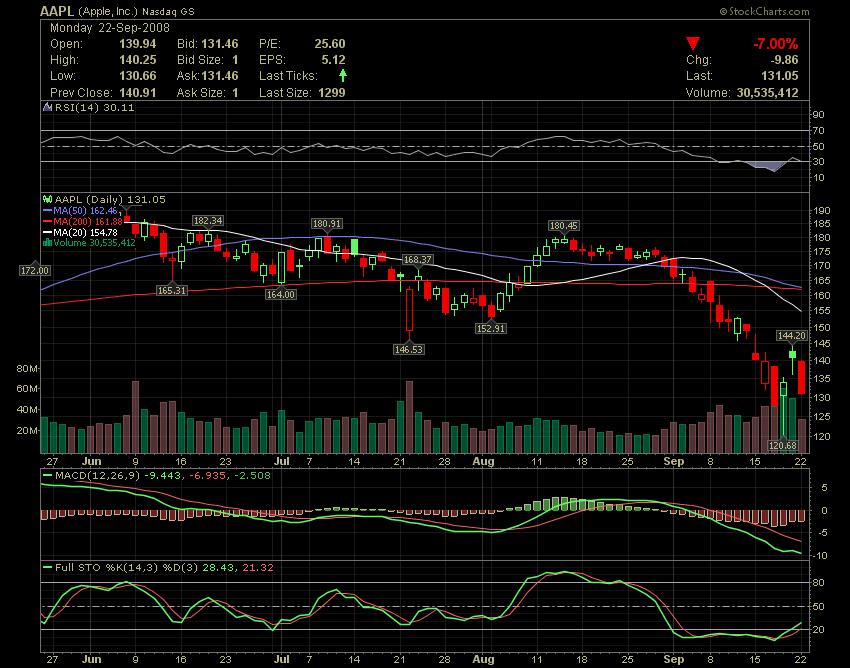Click the red down-triangle change indicator
Image resolution: width=850 pixels, height=668 pixels.
(693, 43)
